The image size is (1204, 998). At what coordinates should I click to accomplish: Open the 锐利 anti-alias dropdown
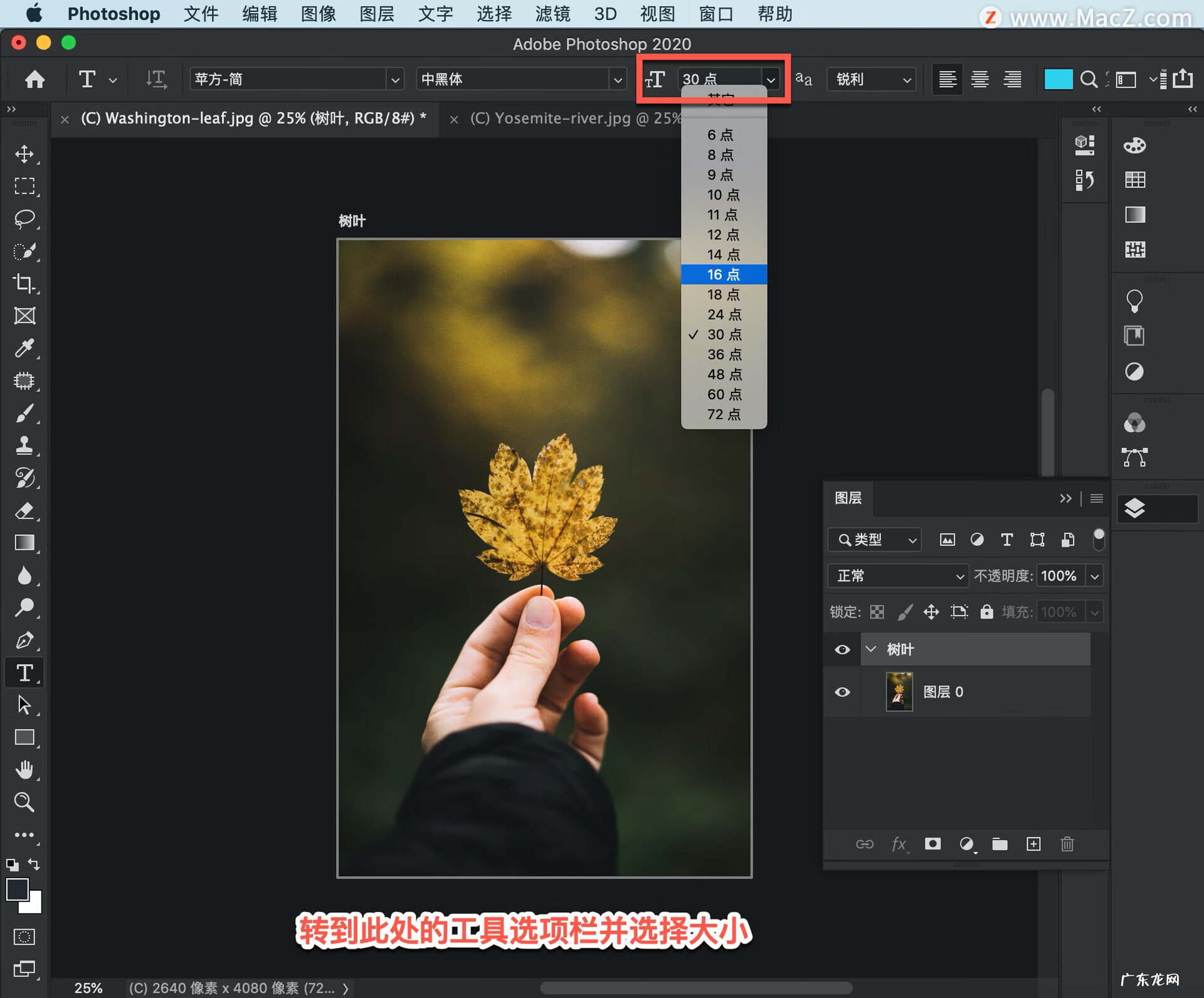(x=870, y=79)
